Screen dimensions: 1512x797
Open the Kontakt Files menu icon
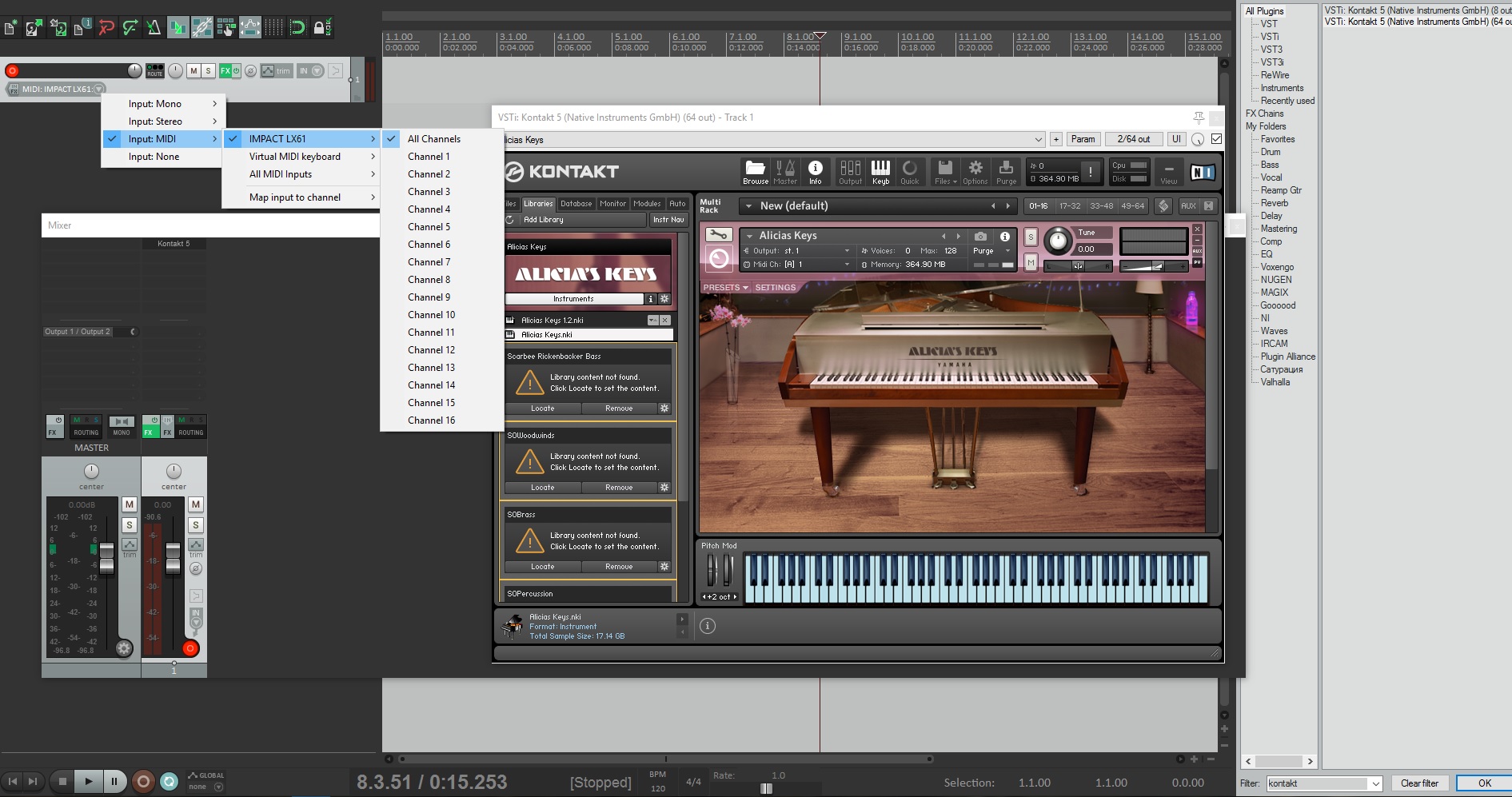[945, 171]
